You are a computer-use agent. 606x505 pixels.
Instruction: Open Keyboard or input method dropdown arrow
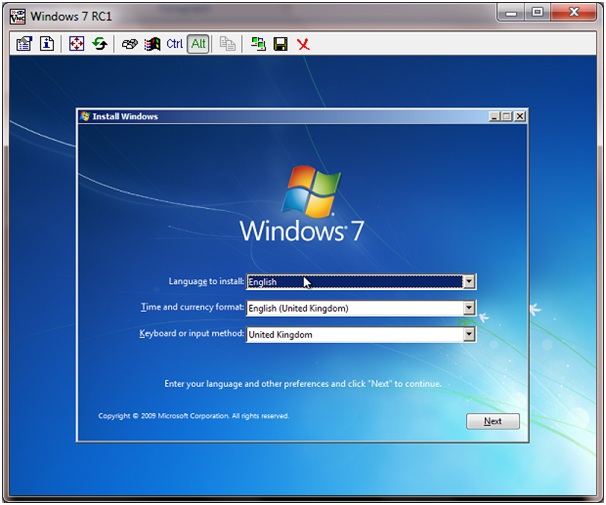pos(469,334)
